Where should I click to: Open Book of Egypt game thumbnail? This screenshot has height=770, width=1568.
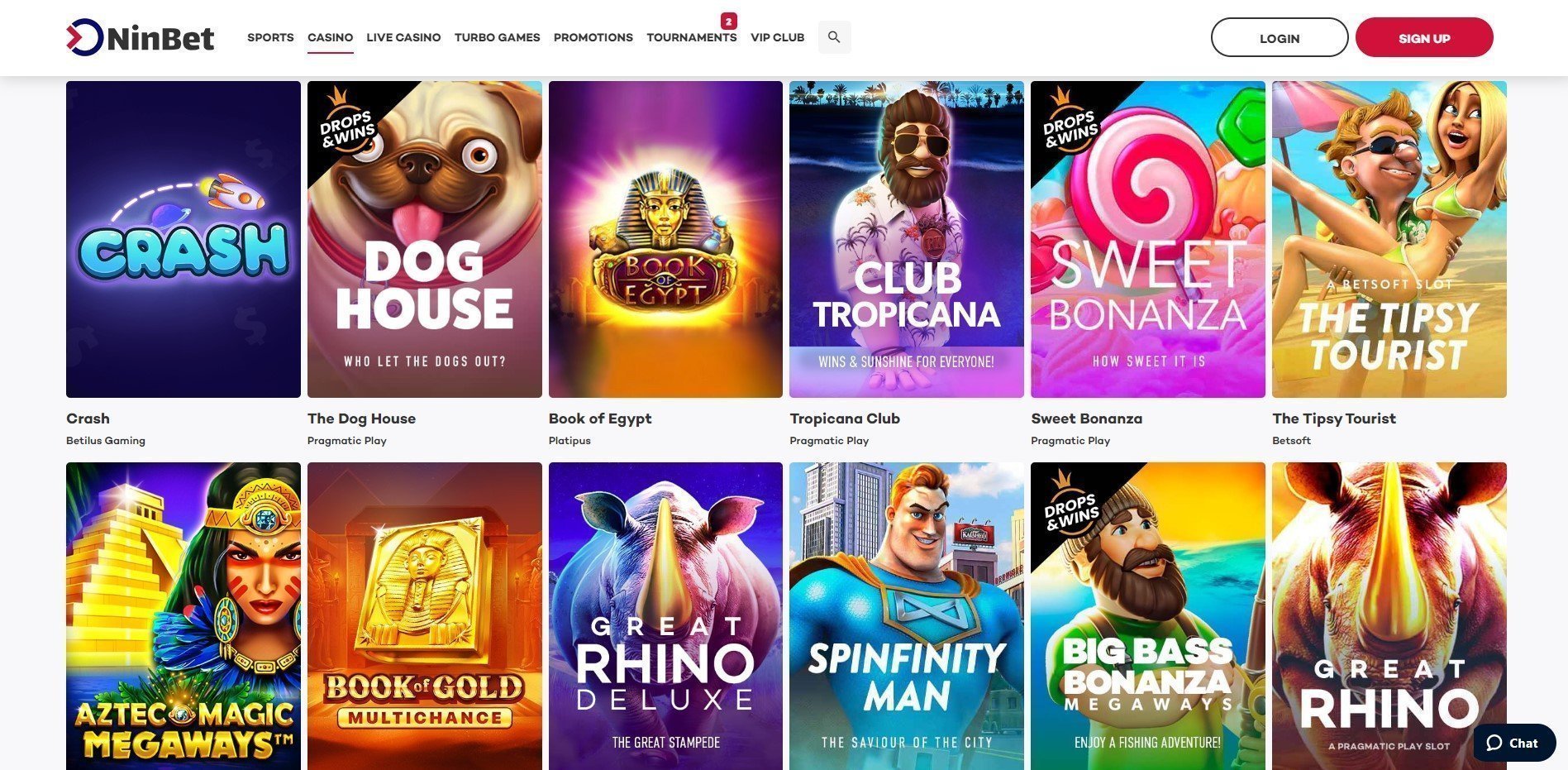coord(665,239)
